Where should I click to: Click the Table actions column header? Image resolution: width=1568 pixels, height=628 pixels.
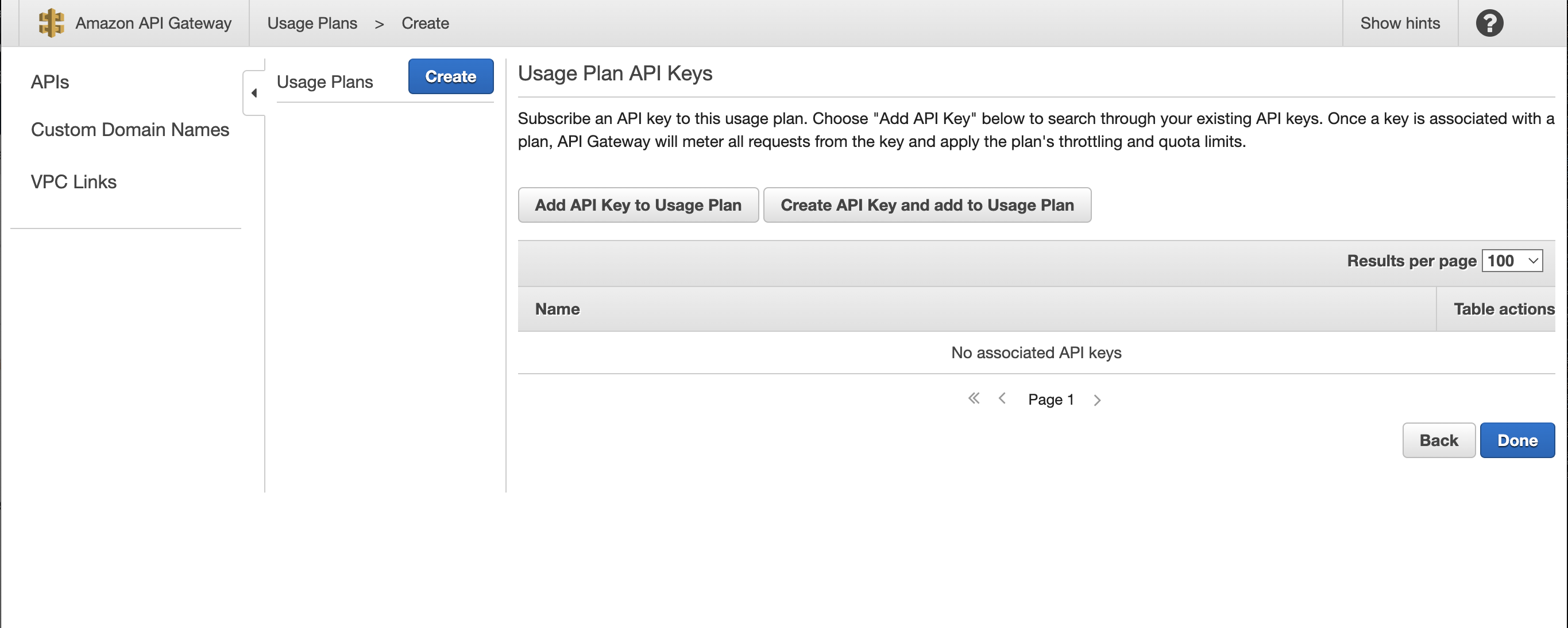coord(1504,308)
